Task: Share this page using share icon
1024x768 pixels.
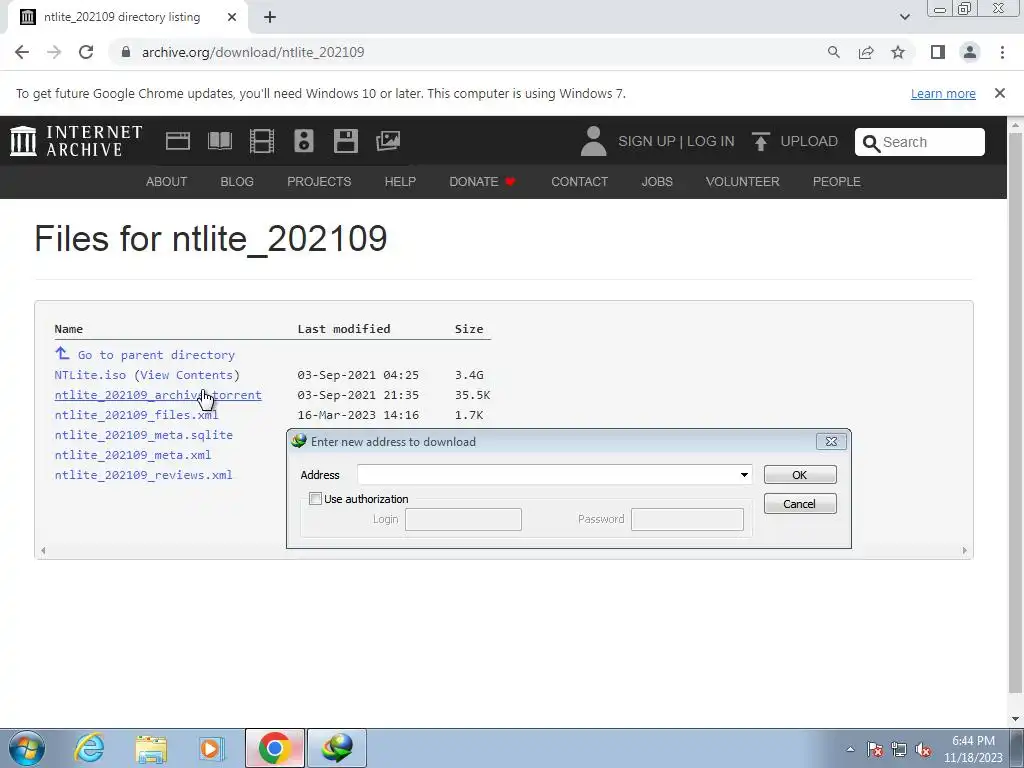Action: tap(866, 52)
